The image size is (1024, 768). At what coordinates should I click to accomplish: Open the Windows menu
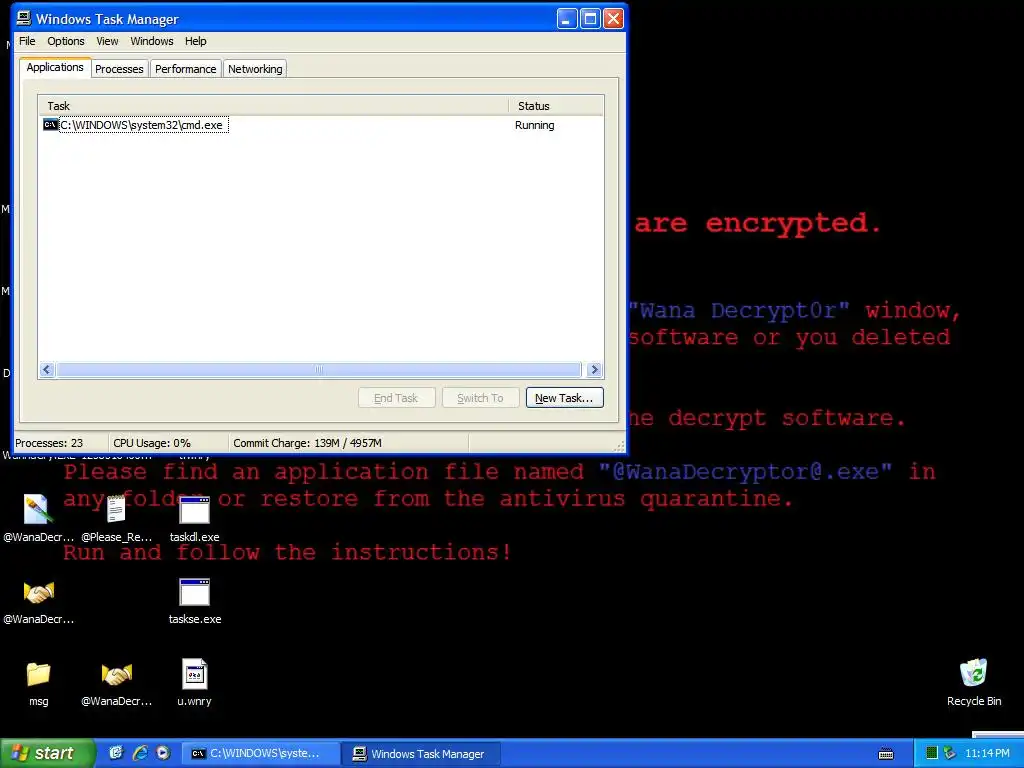point(152,41)
